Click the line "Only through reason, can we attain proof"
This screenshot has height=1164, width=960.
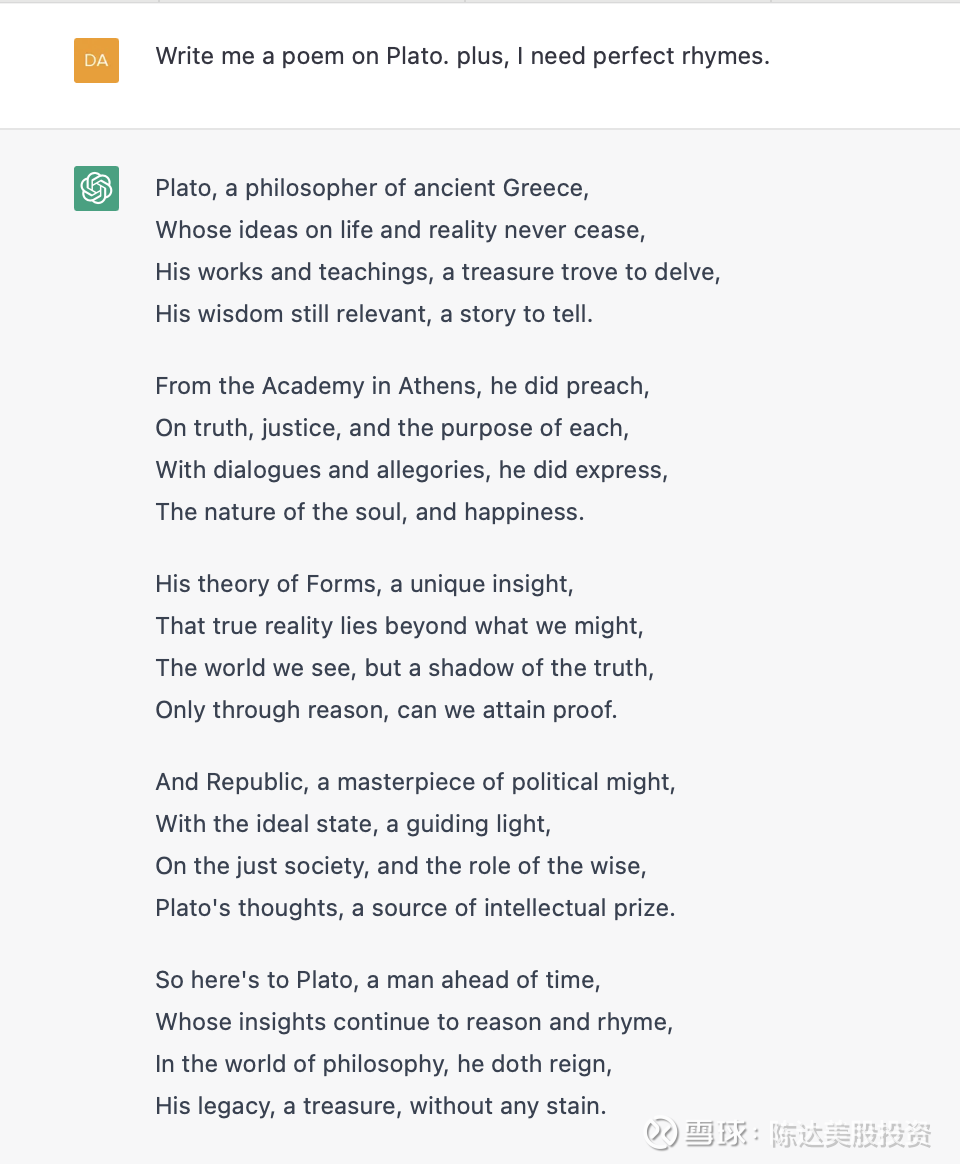pyautogui.click(x=386, y=710)
